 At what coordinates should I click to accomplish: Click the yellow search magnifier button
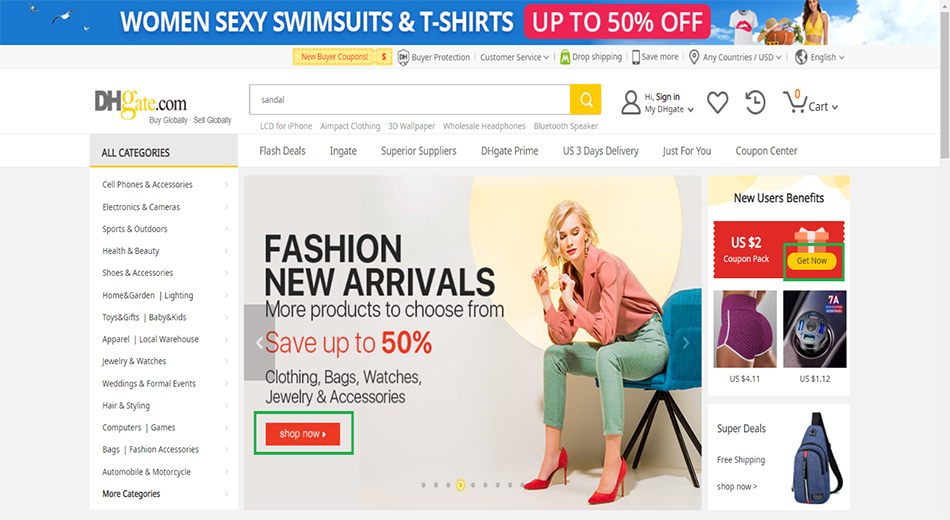585,99
